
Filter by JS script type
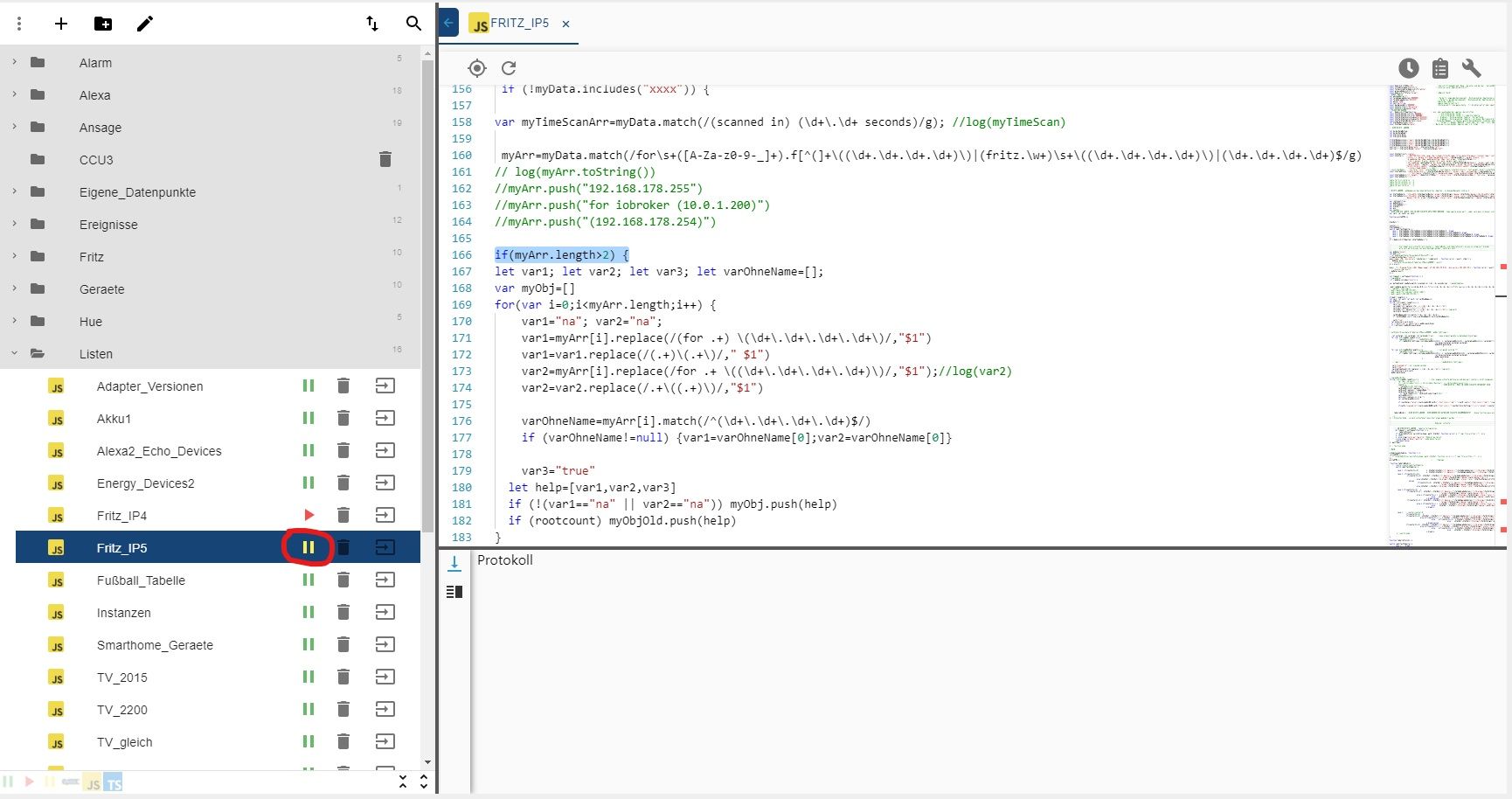click(93, 782)
